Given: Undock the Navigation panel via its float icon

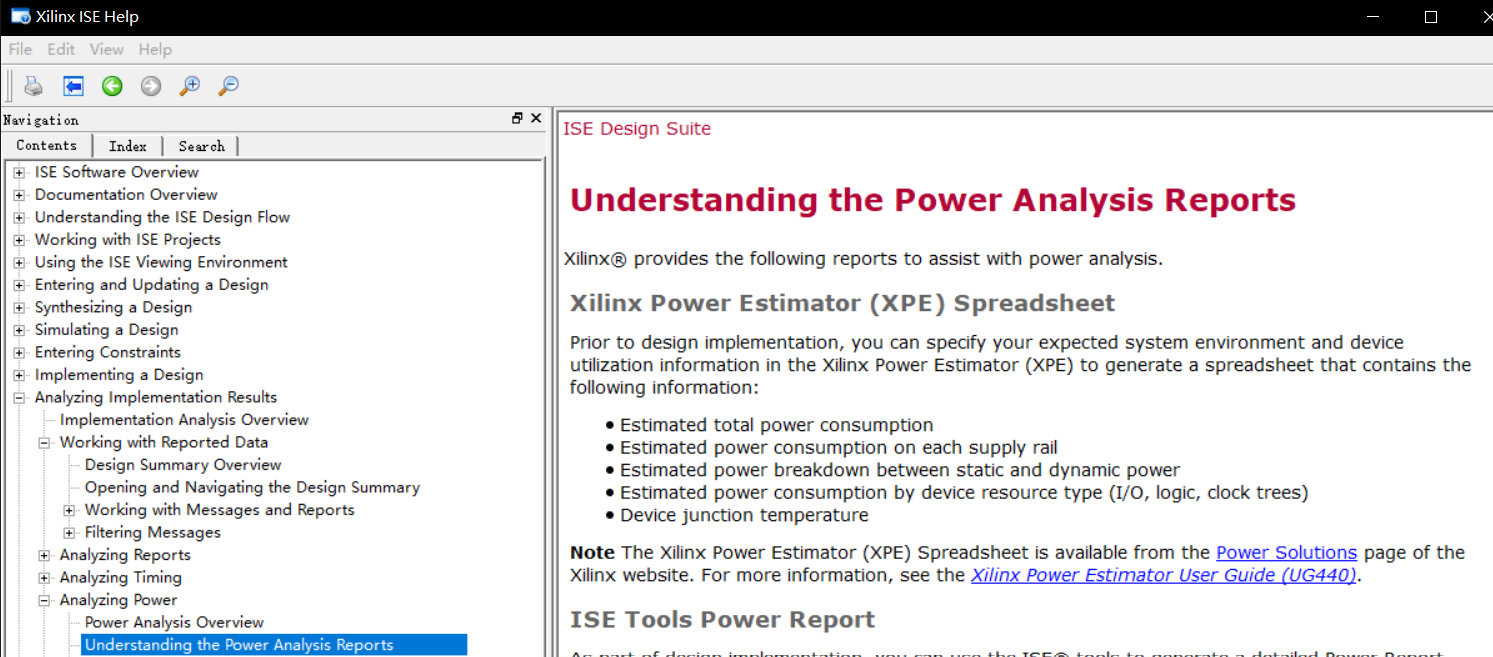Looking at the screenshot, I should point(517,118).
